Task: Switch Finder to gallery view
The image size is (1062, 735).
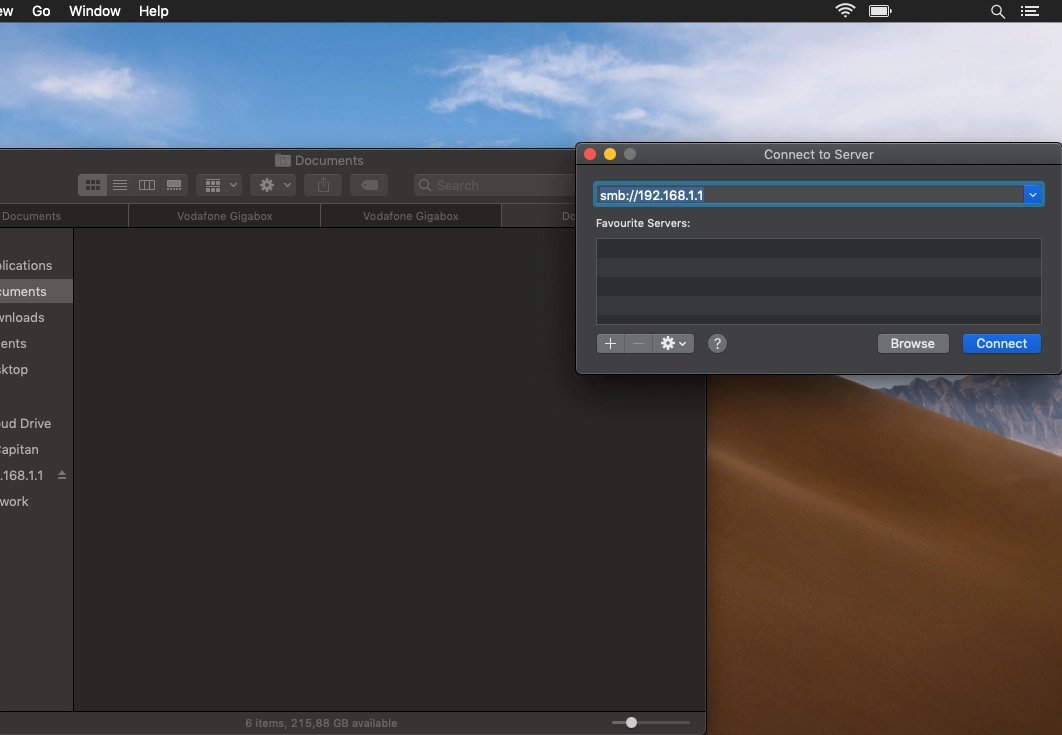Action: 173,185
